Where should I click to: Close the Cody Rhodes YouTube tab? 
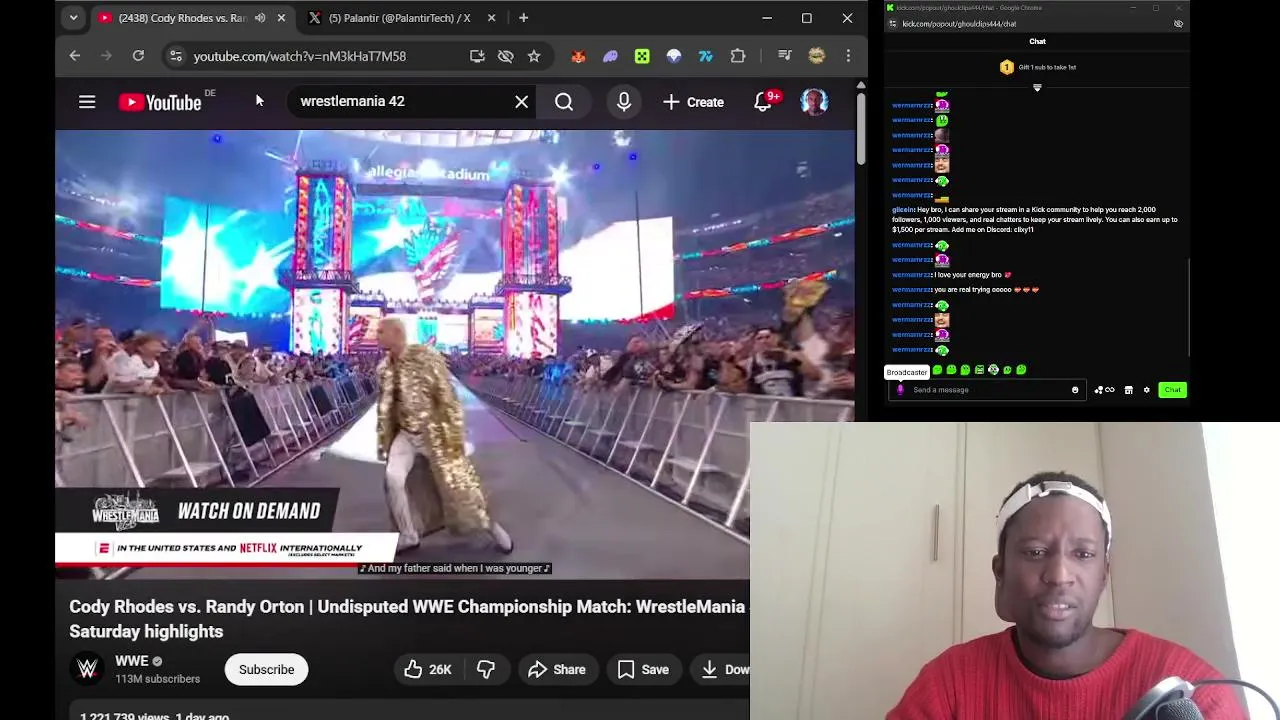click(281, 18)
